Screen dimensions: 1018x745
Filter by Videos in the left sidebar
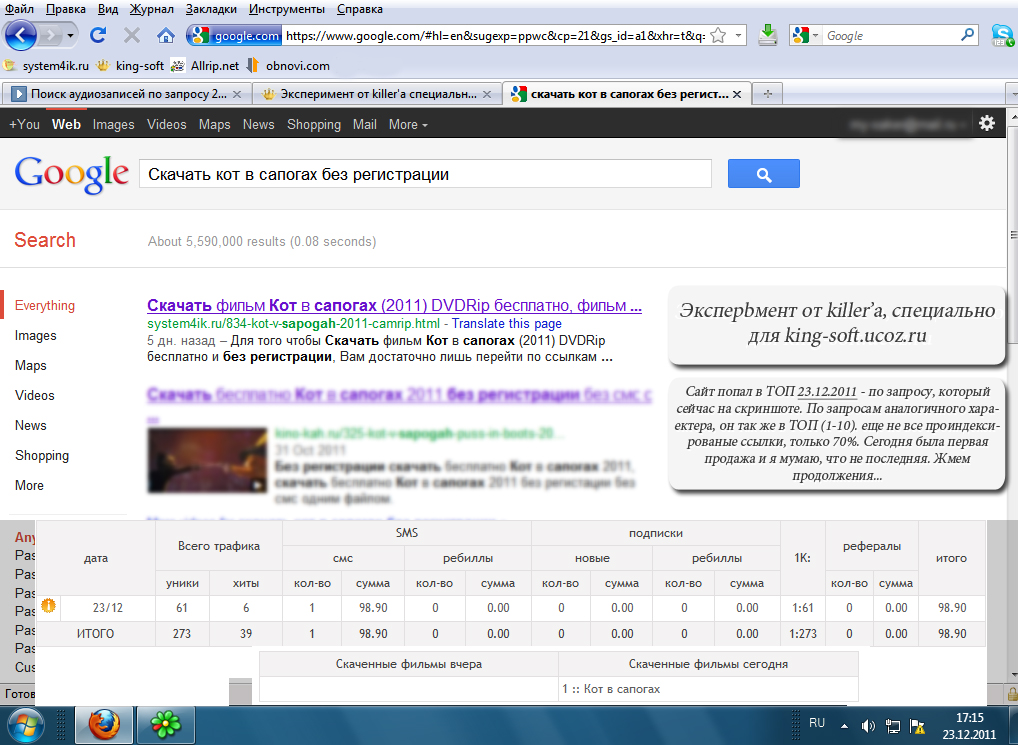tap(34, 395)
